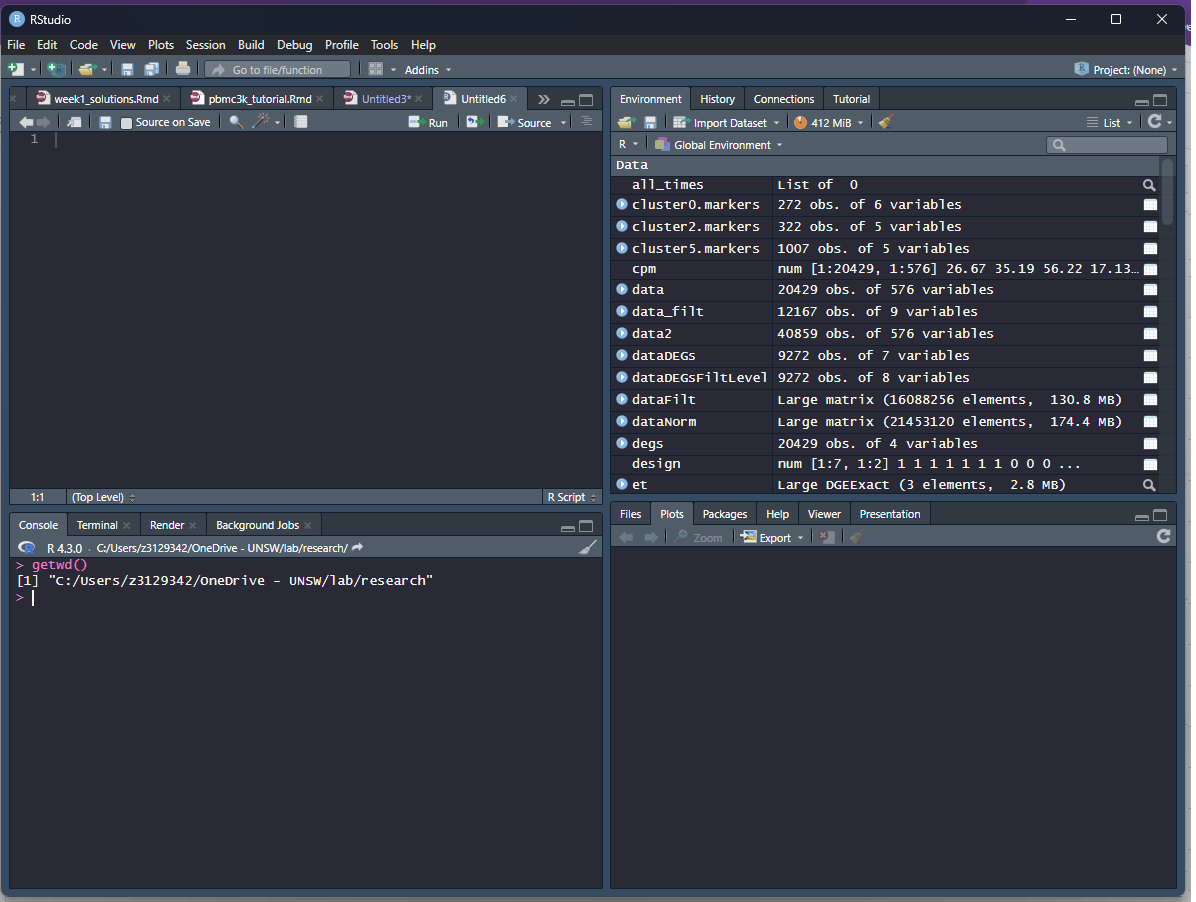
Task: Click the print icon in the main toolbar
Action: [183, 69]
